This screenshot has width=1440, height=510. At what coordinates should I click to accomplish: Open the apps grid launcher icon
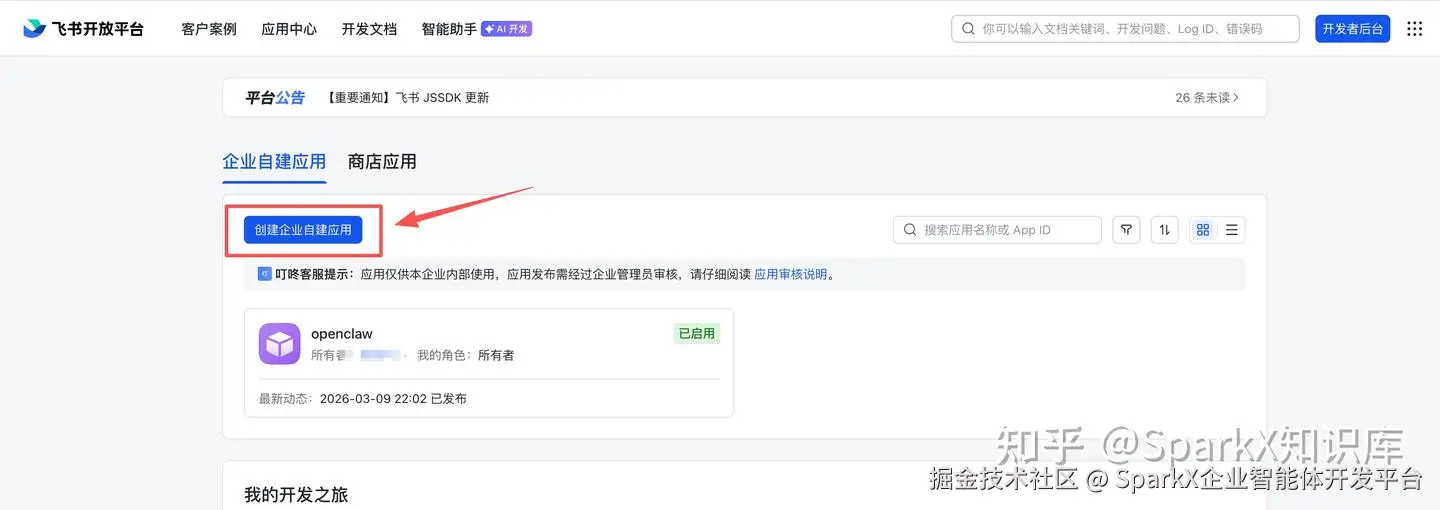coord(1414,29)
